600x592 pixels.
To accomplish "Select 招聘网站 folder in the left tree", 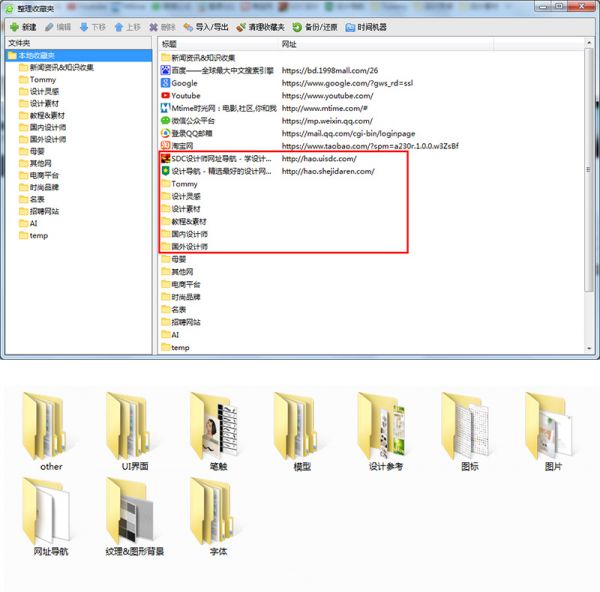I will 44,211.
